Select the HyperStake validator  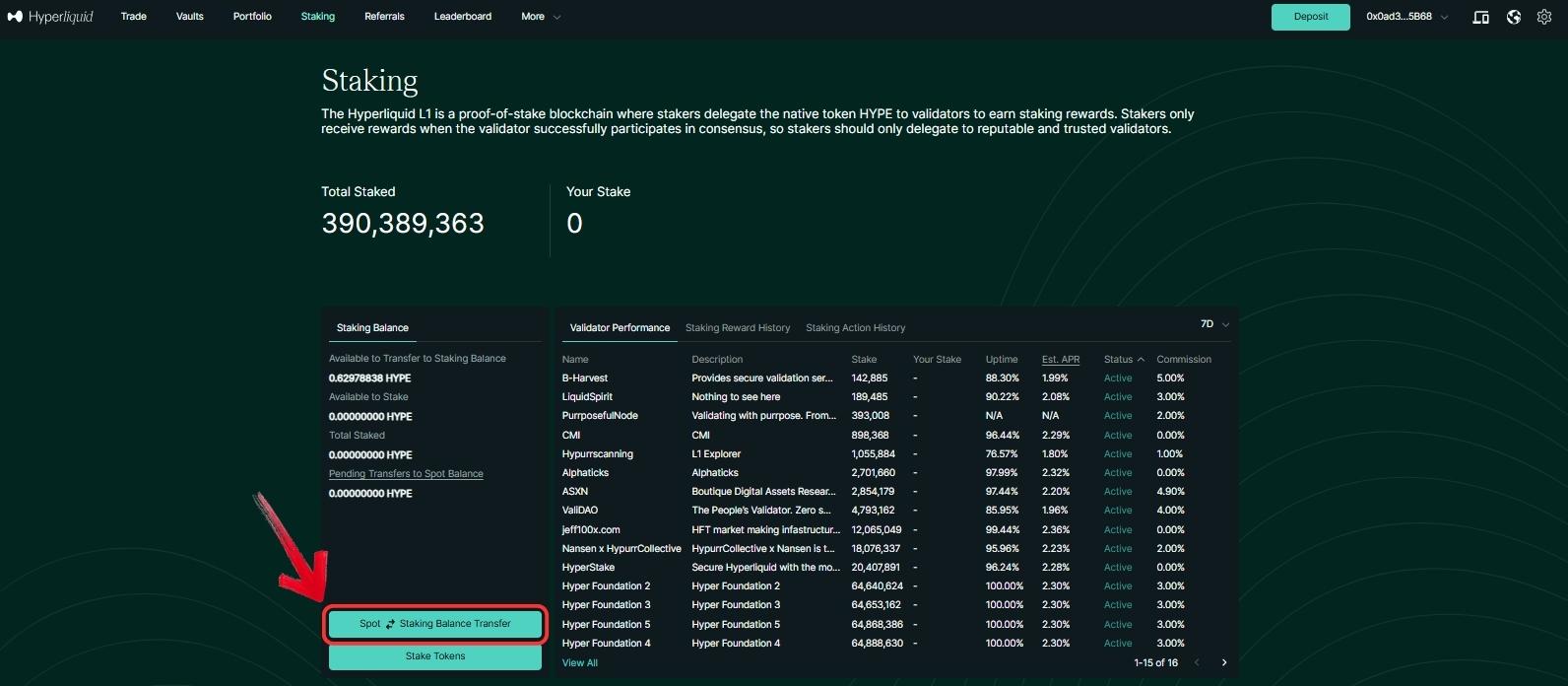588,568
